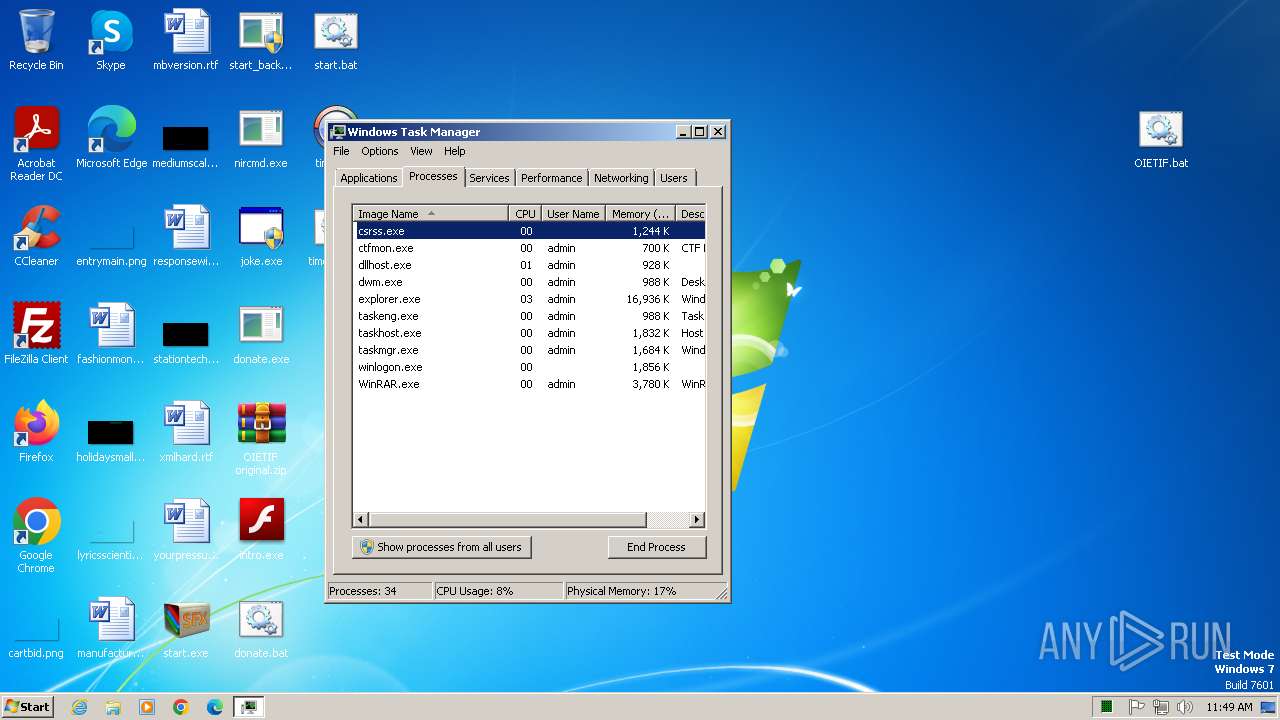Launch Firefox from the desktop

coord(36,433)
